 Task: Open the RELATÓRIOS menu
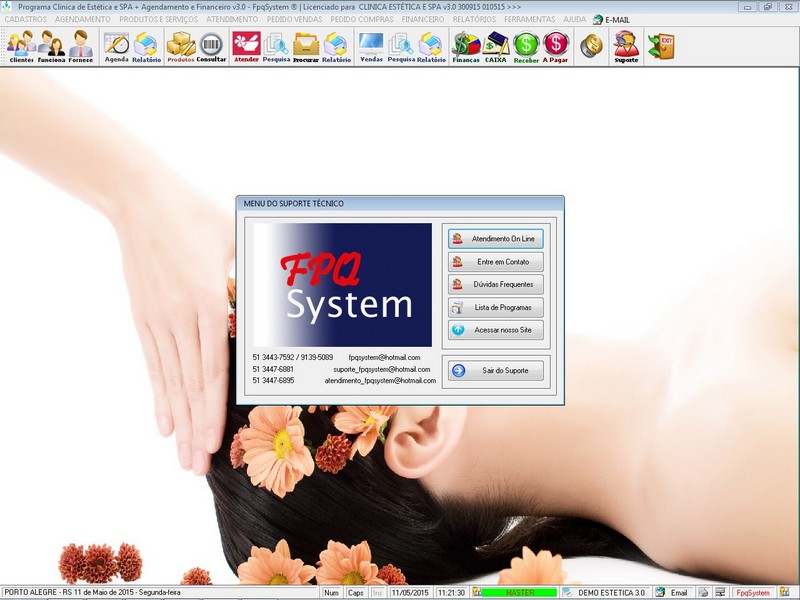pos(474,19)
